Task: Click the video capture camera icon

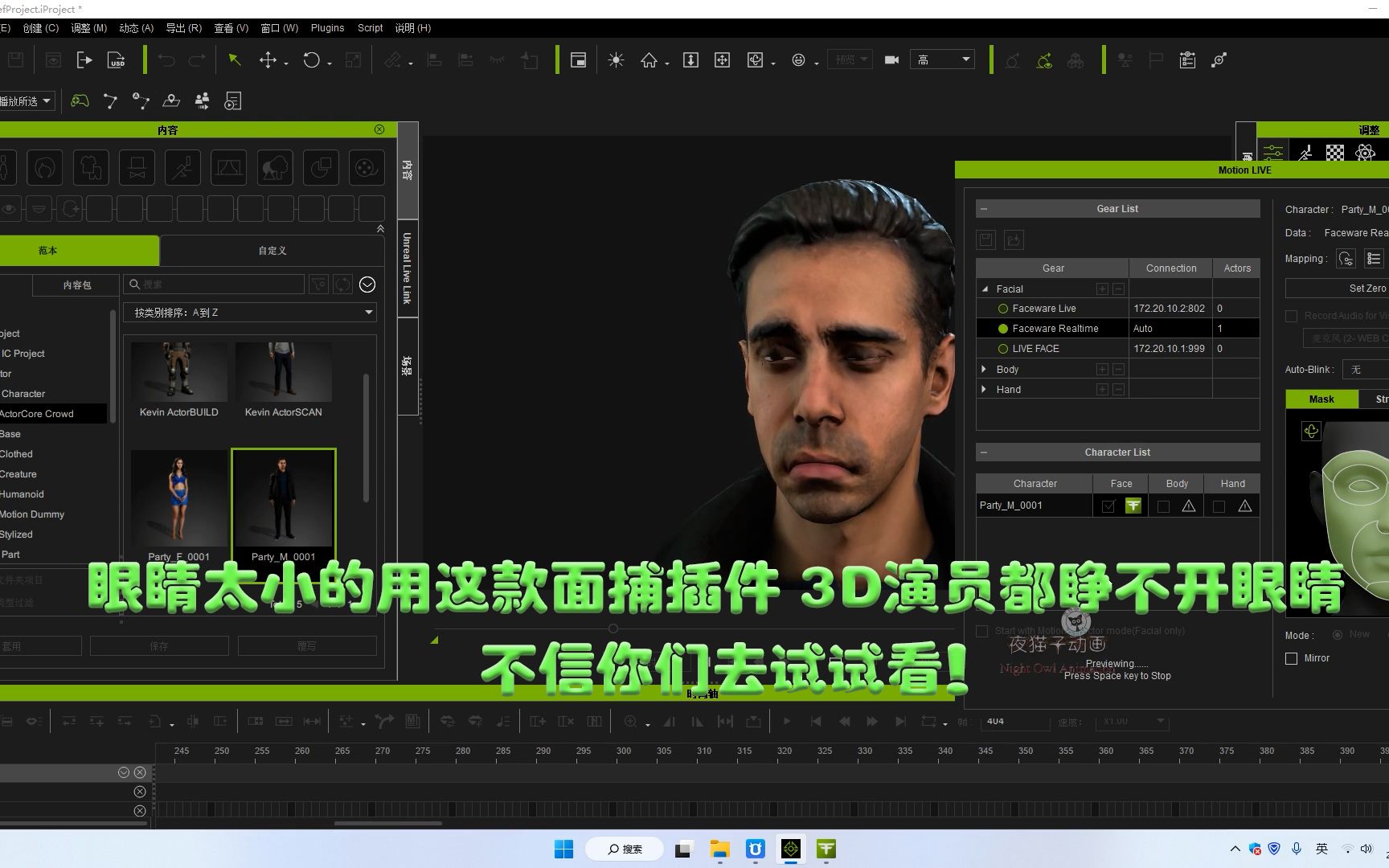Action: [x=891, y=59]
